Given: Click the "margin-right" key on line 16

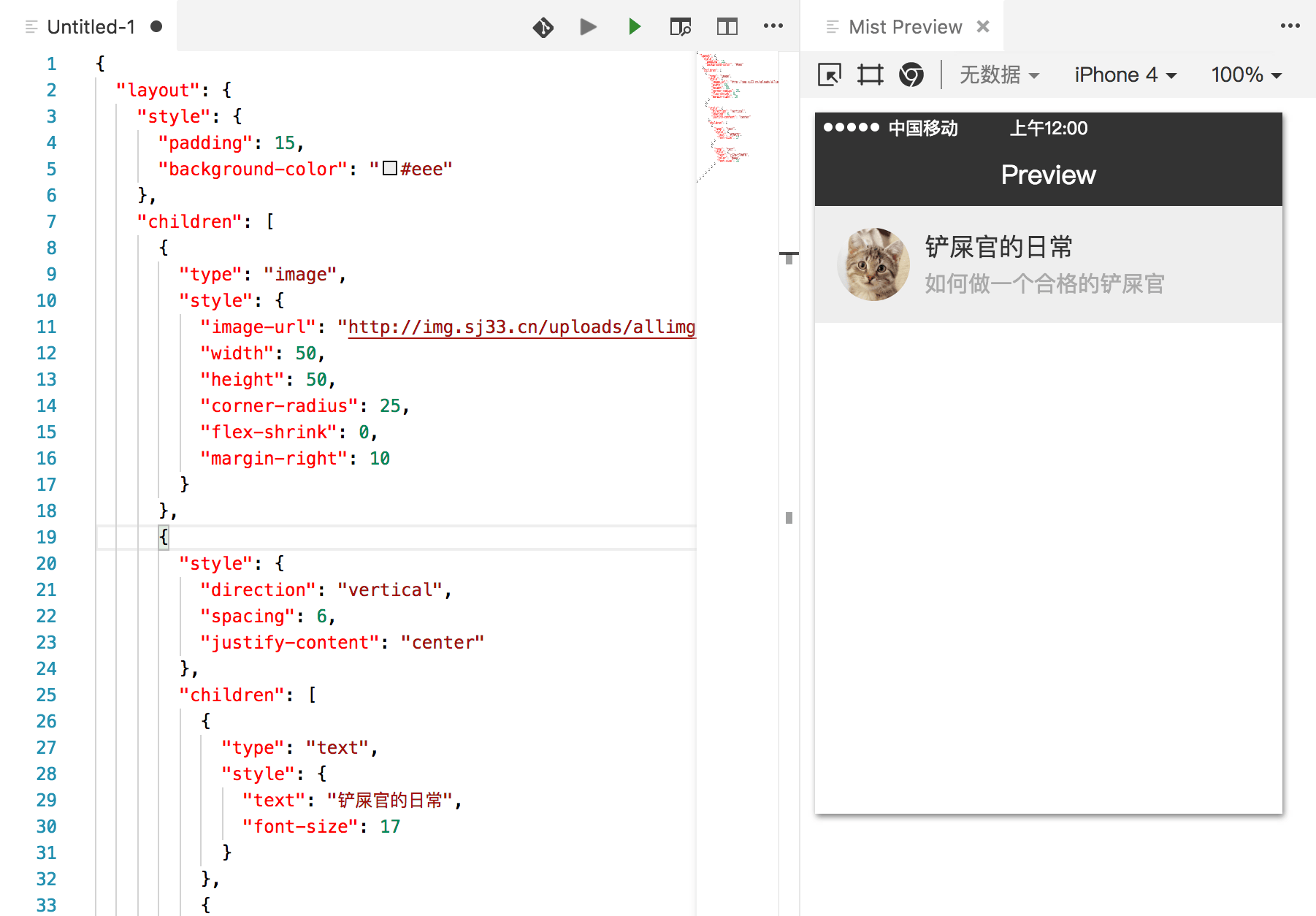Looking at the screenshot, I should 274,458.
